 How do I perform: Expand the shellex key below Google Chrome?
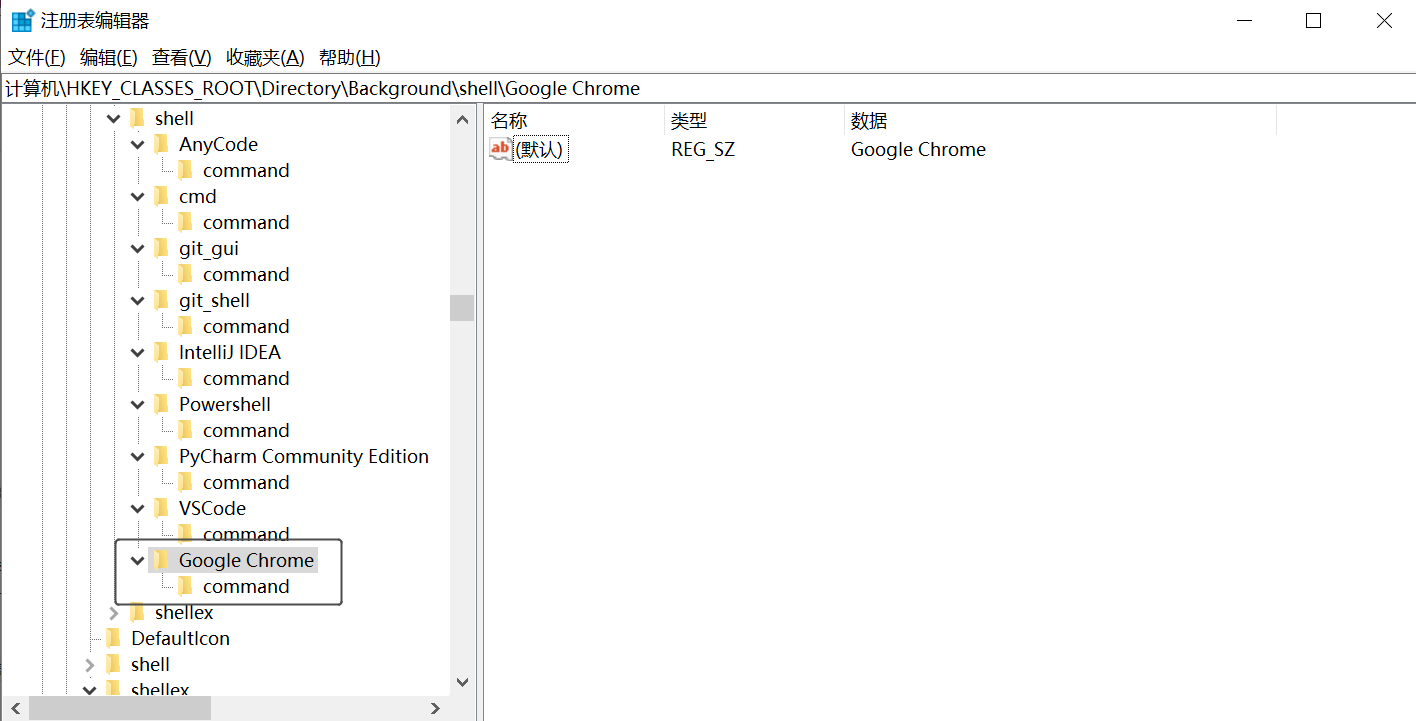[113, 613]
